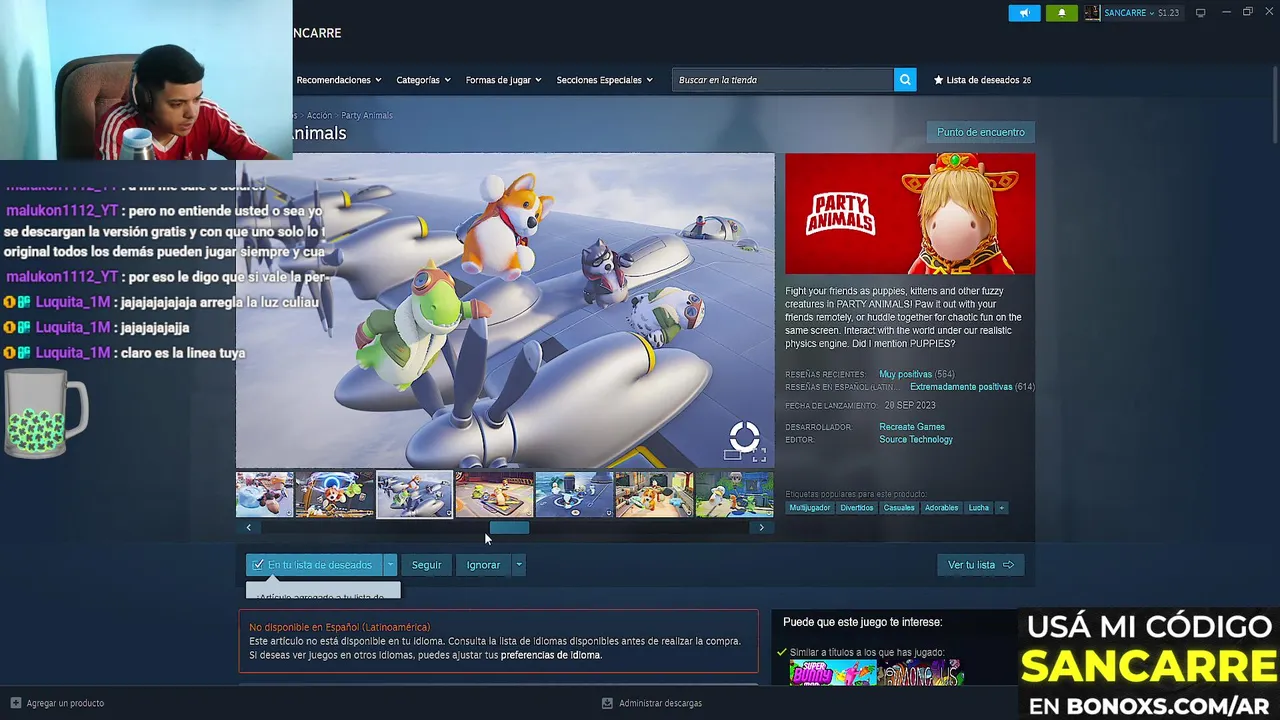Select the highlighted airplane wing thumbnail
1280x720 pixels.
pyautogui.click(x=414, y=495)
